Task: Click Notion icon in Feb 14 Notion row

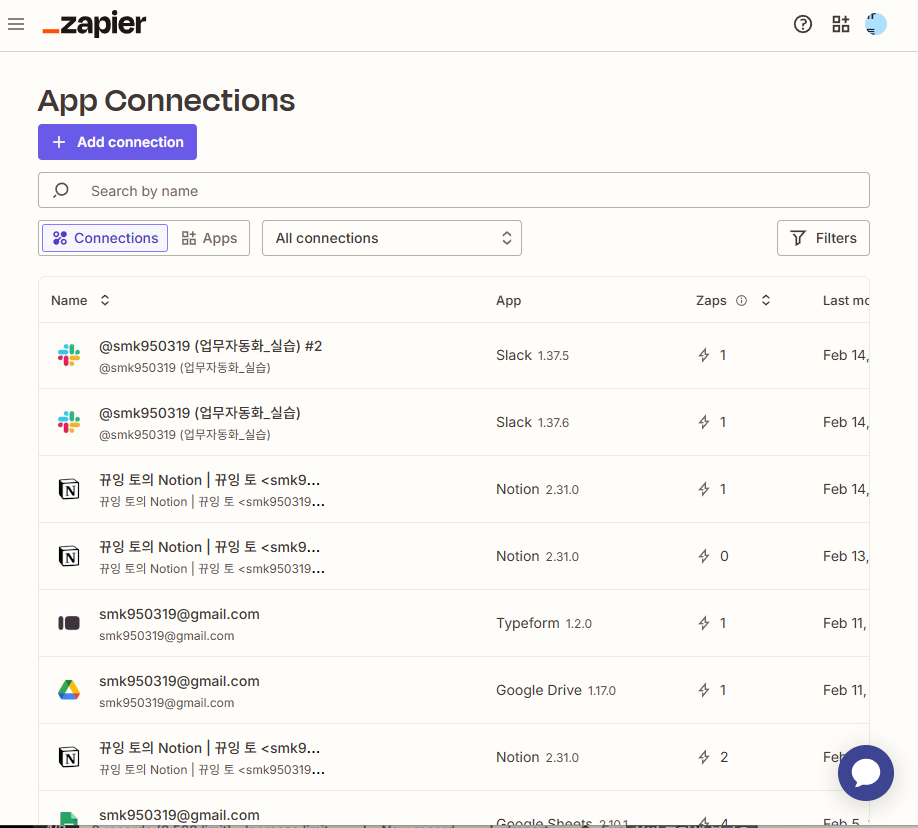Action: [x=69, y=489]
